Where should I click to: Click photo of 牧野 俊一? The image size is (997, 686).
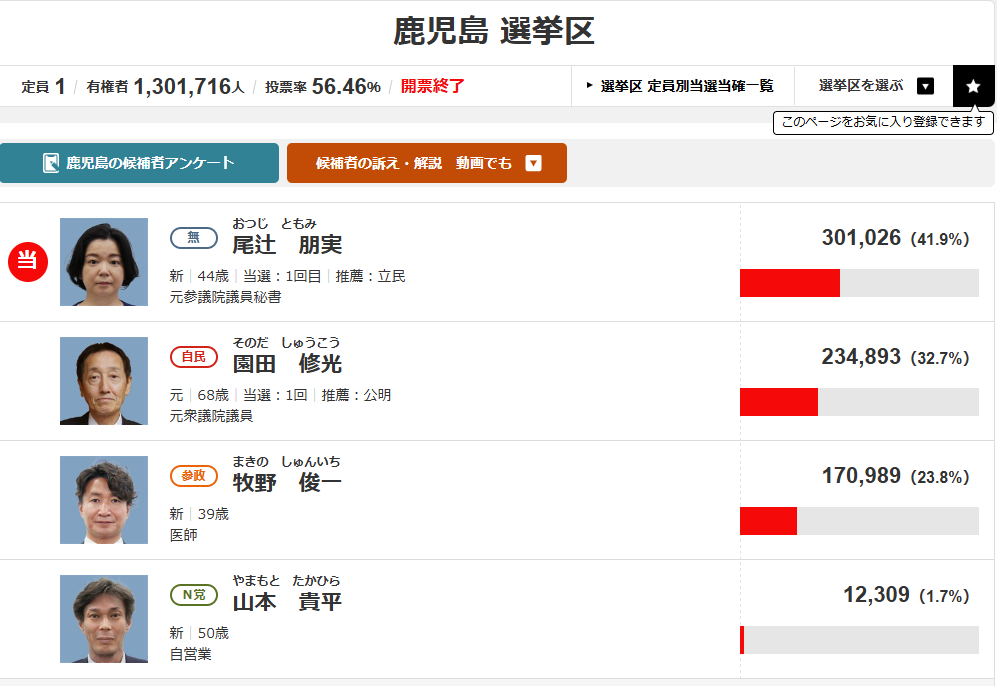coord(104,500)
